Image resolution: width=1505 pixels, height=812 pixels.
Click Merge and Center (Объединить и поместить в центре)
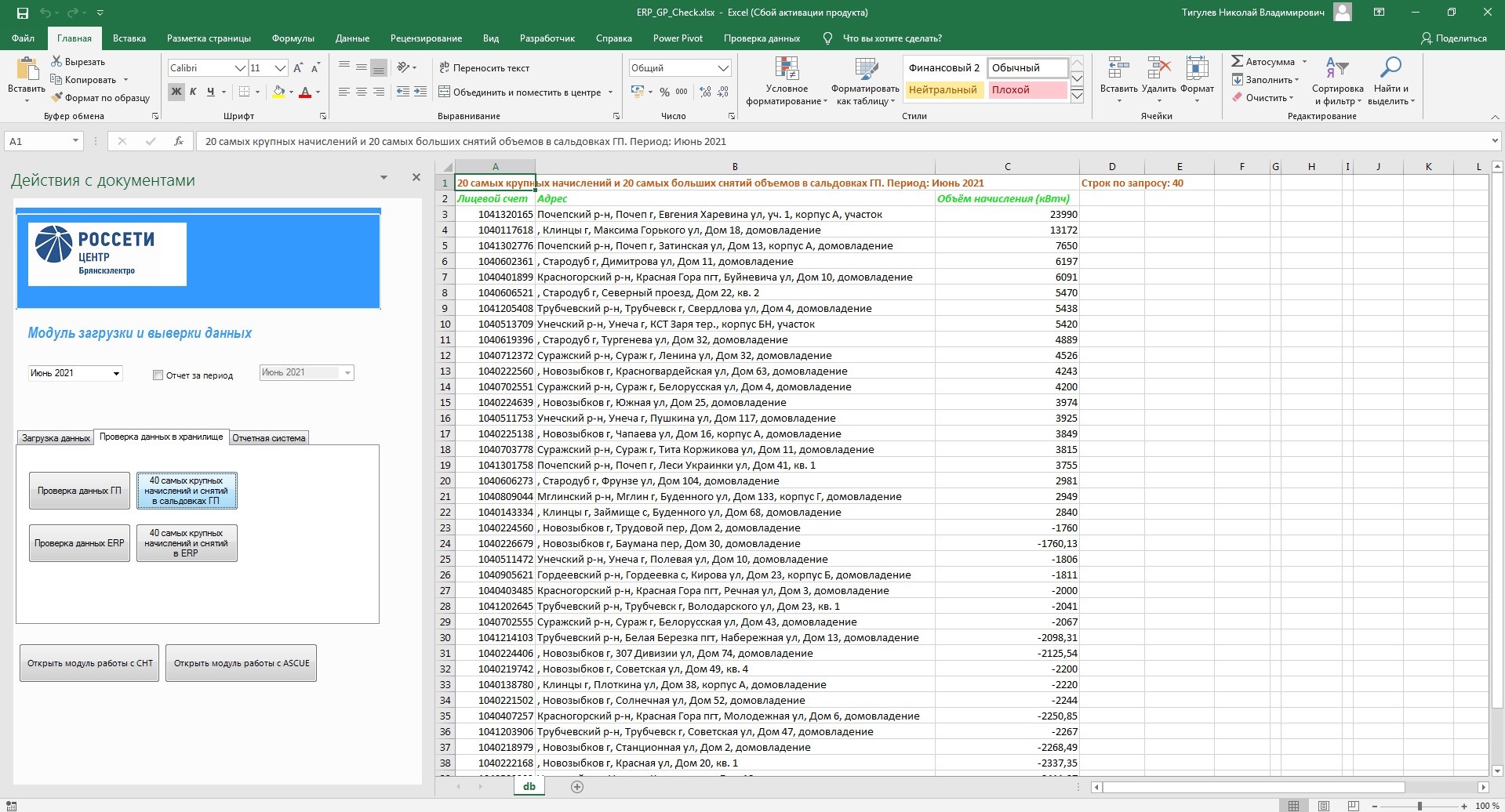(520, 92)
